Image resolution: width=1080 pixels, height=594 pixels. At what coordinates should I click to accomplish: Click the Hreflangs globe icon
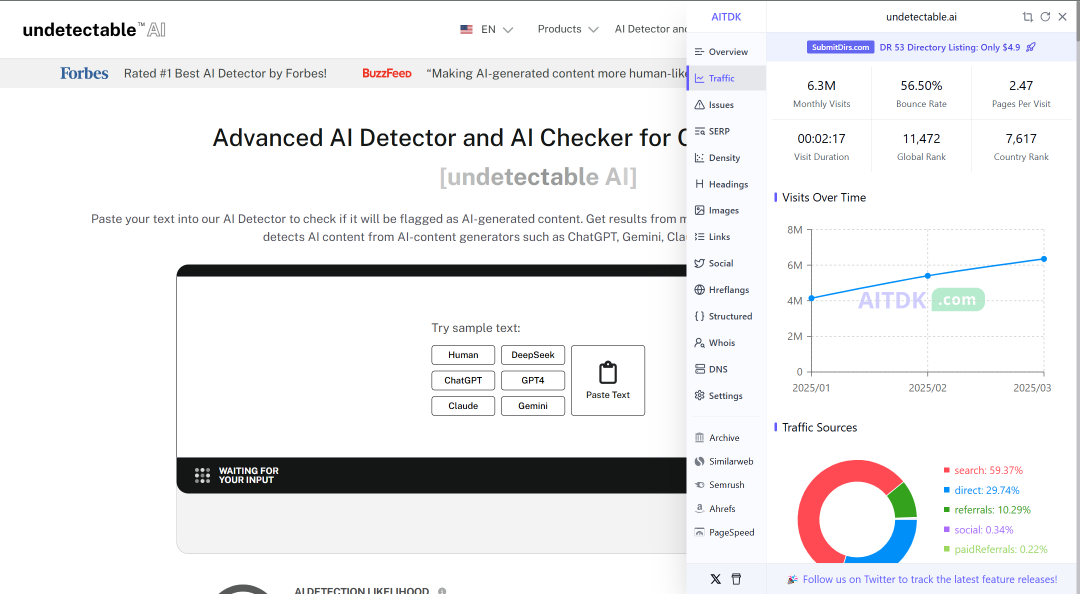700,289
